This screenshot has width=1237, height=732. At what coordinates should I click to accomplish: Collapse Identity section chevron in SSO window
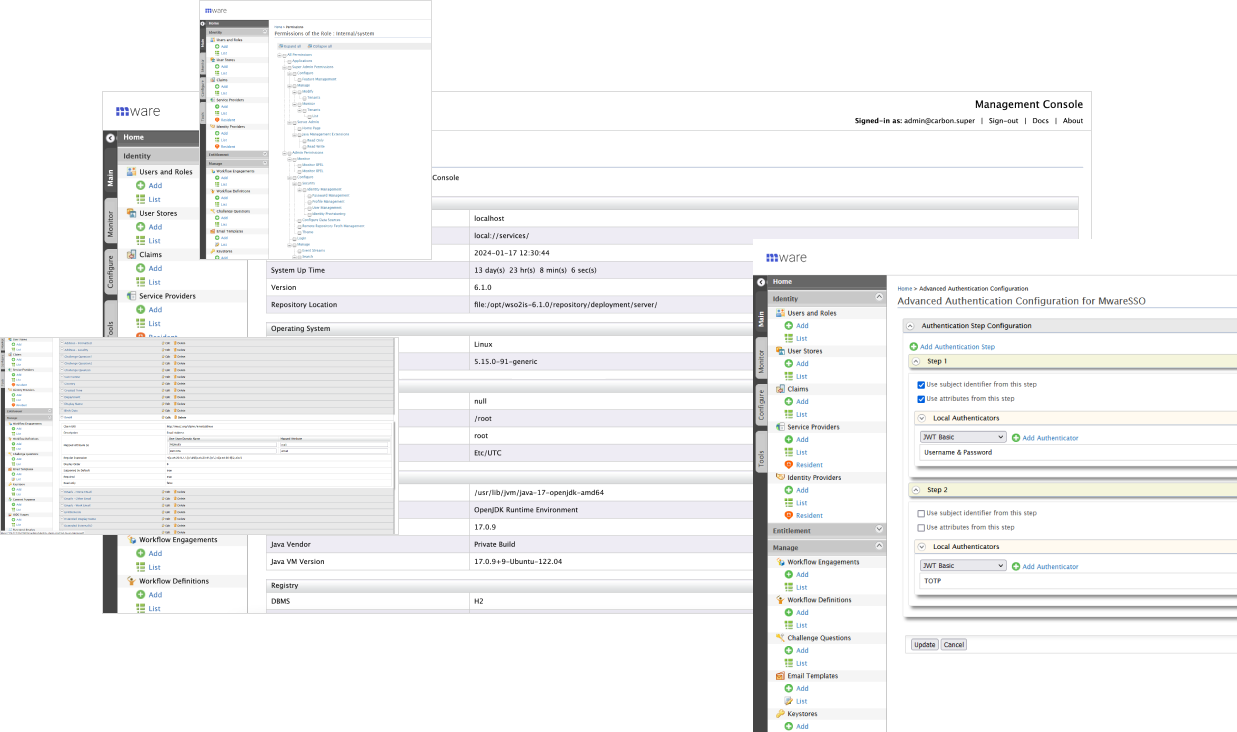879,298
